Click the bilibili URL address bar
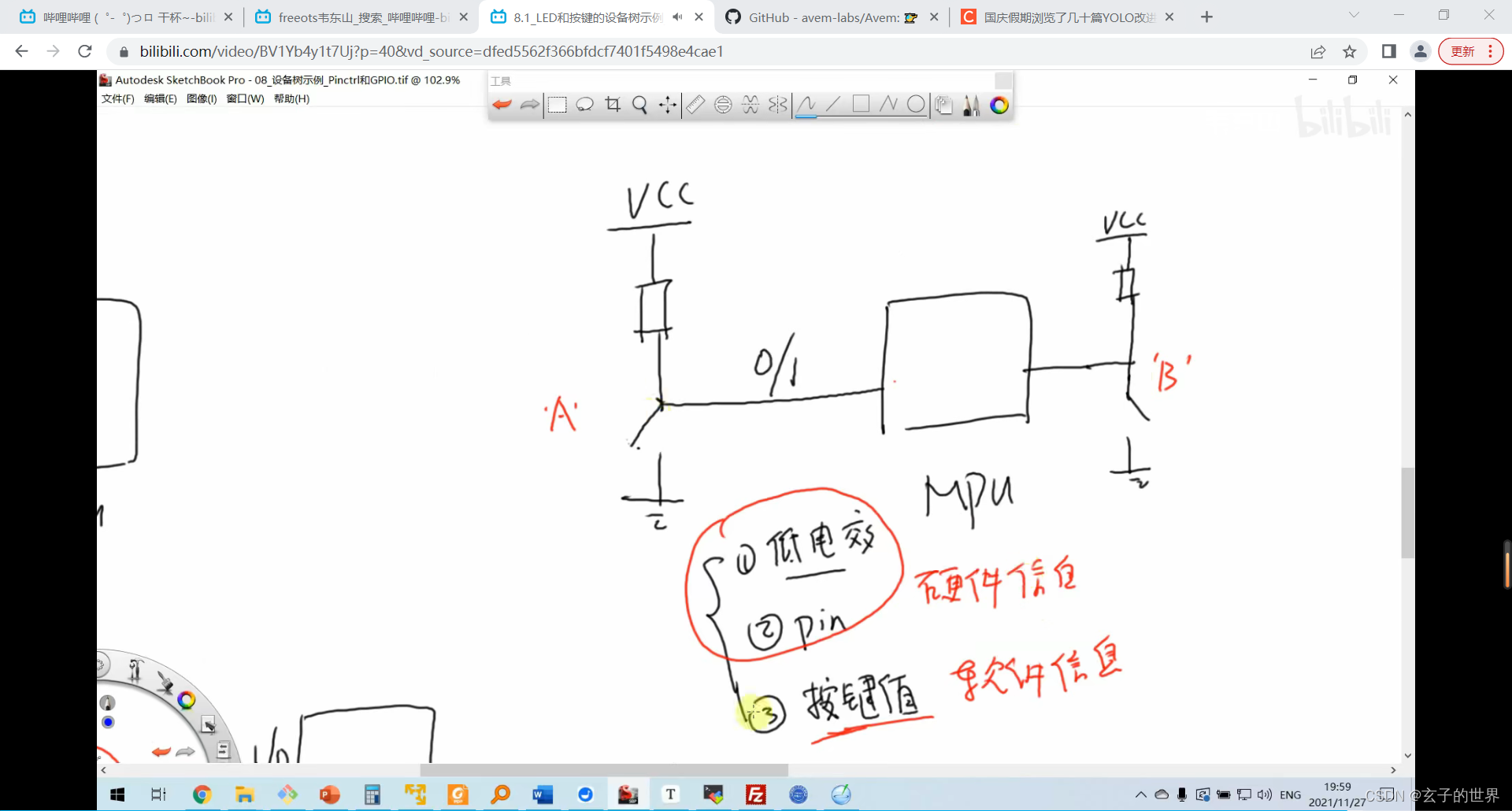1512x811 pixels. coord(709,51)
